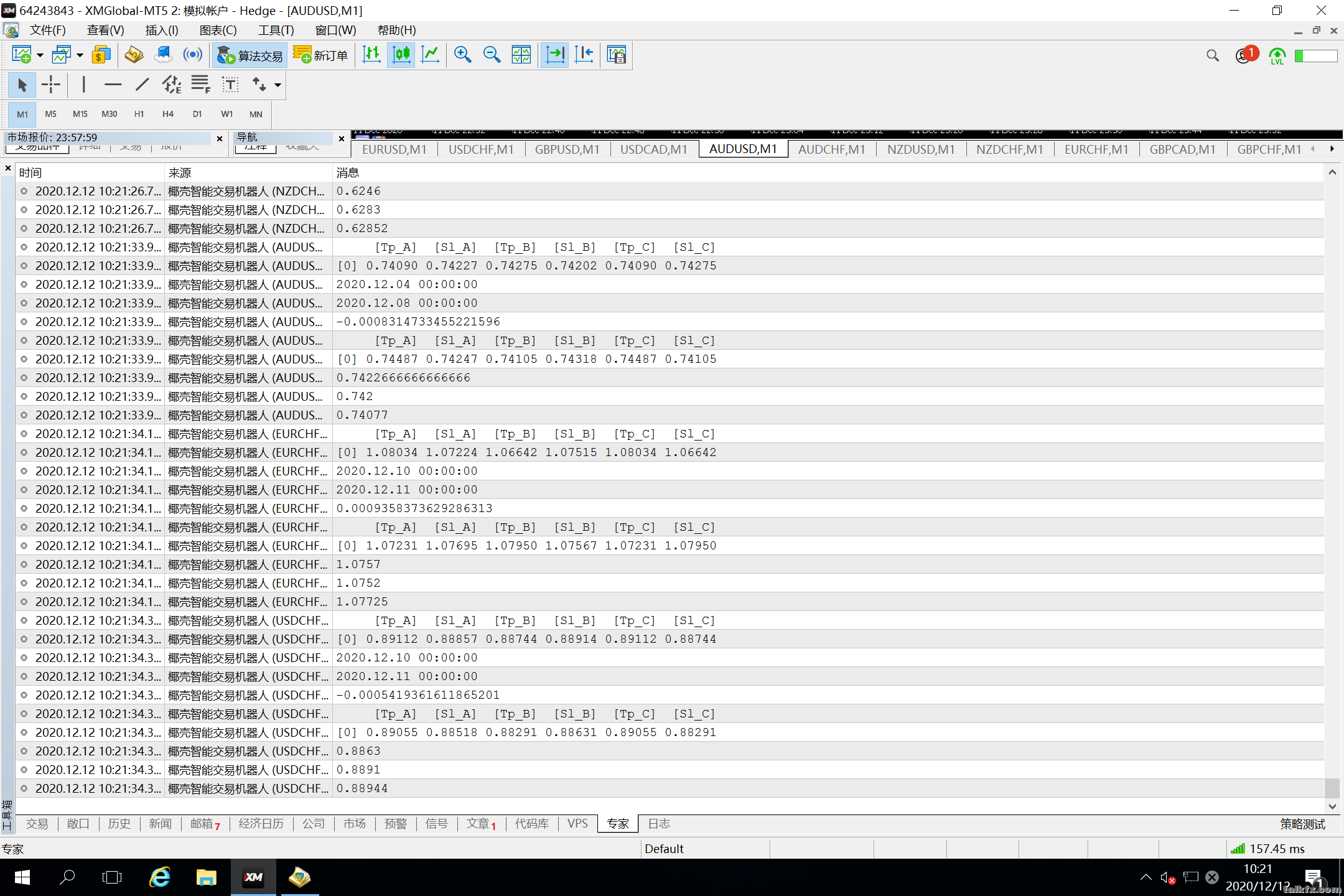The image size is (1344, 896).
Task: Open File Explorer in taskbar
Action: coord(206,877)
